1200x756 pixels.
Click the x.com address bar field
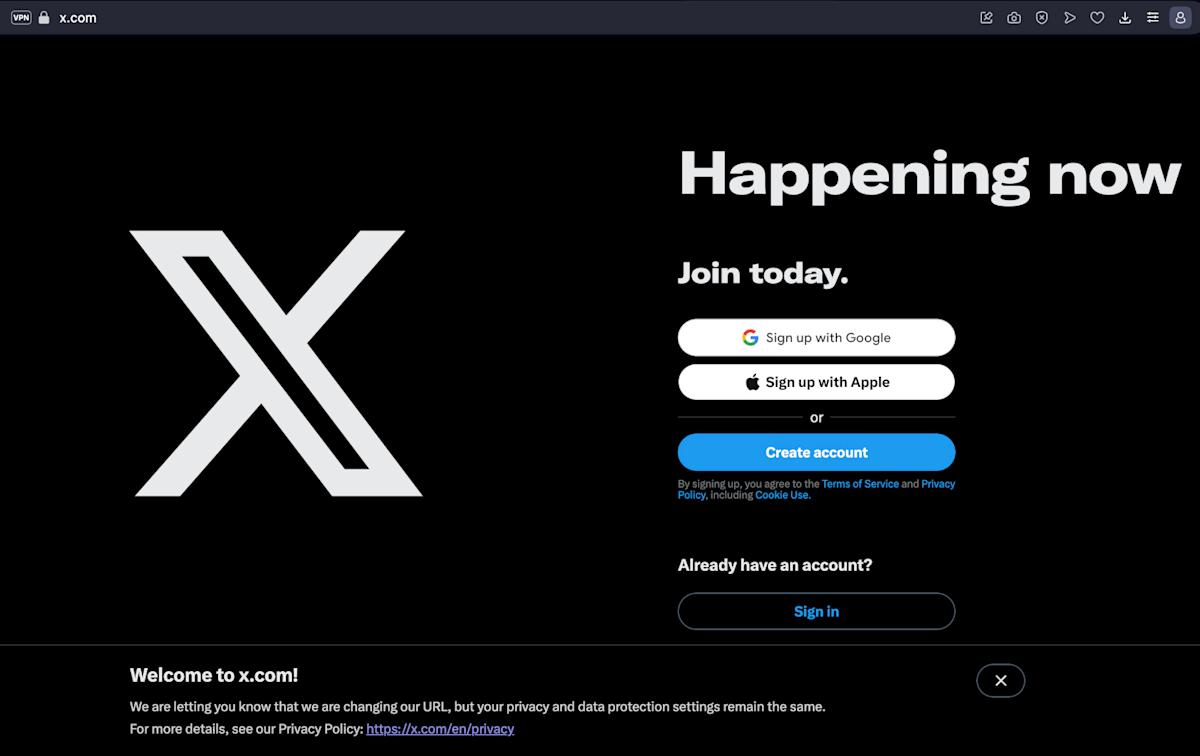tap(500, 17)
